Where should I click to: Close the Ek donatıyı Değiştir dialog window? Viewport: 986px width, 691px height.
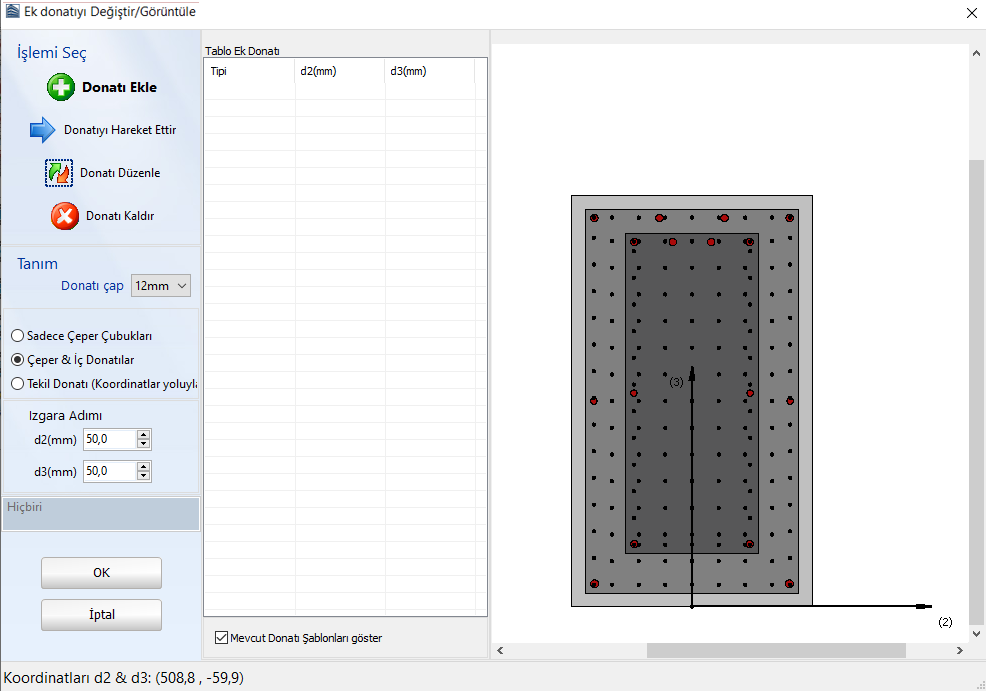[971, 13]
